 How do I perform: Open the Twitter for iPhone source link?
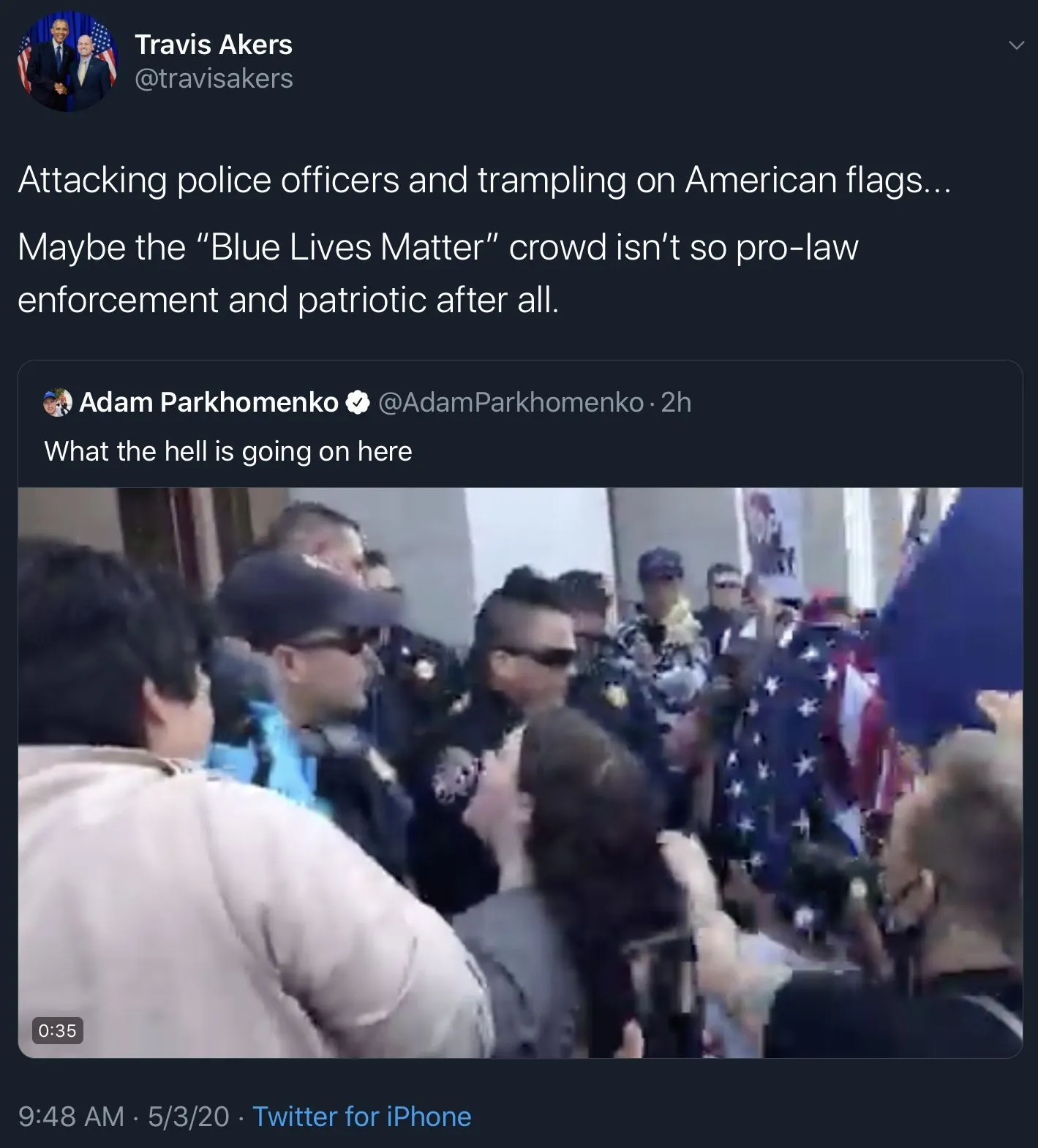362,1117
